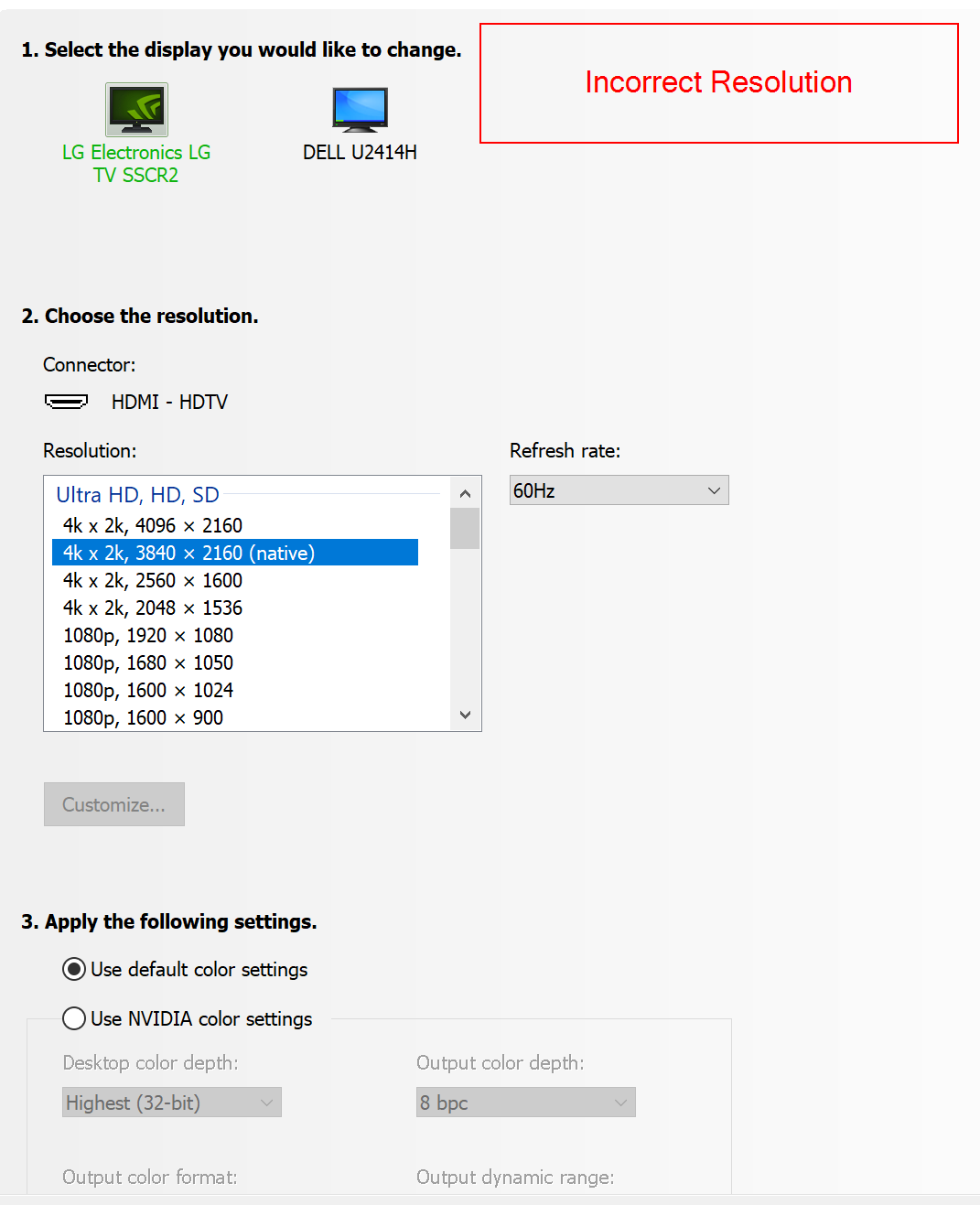Select the native 3840 x 2160 resolution
This screenshot has width=980, height=1205.
(x=188, y=553)
